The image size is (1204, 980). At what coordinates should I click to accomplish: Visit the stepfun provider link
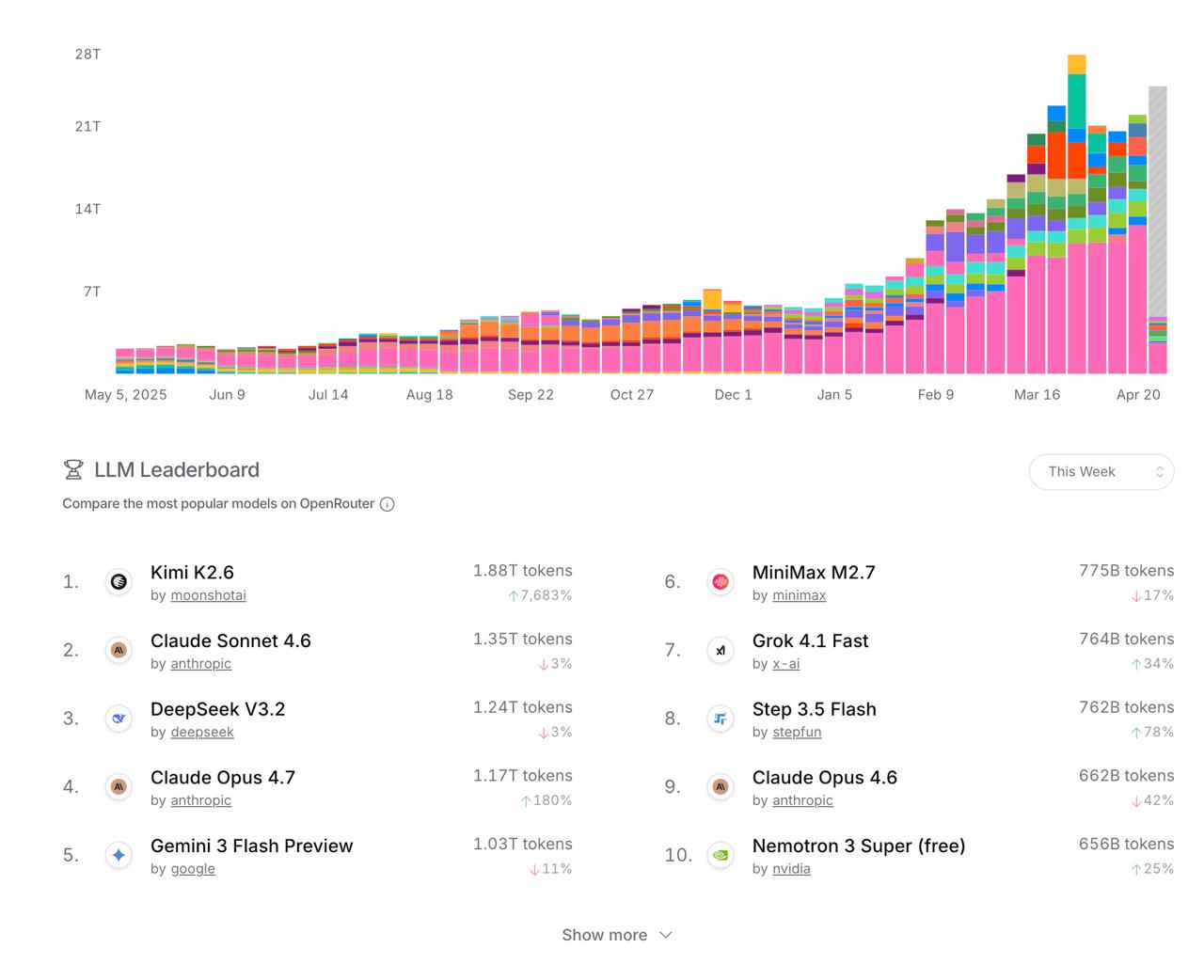pyautogui.click(x=797, y=732)
